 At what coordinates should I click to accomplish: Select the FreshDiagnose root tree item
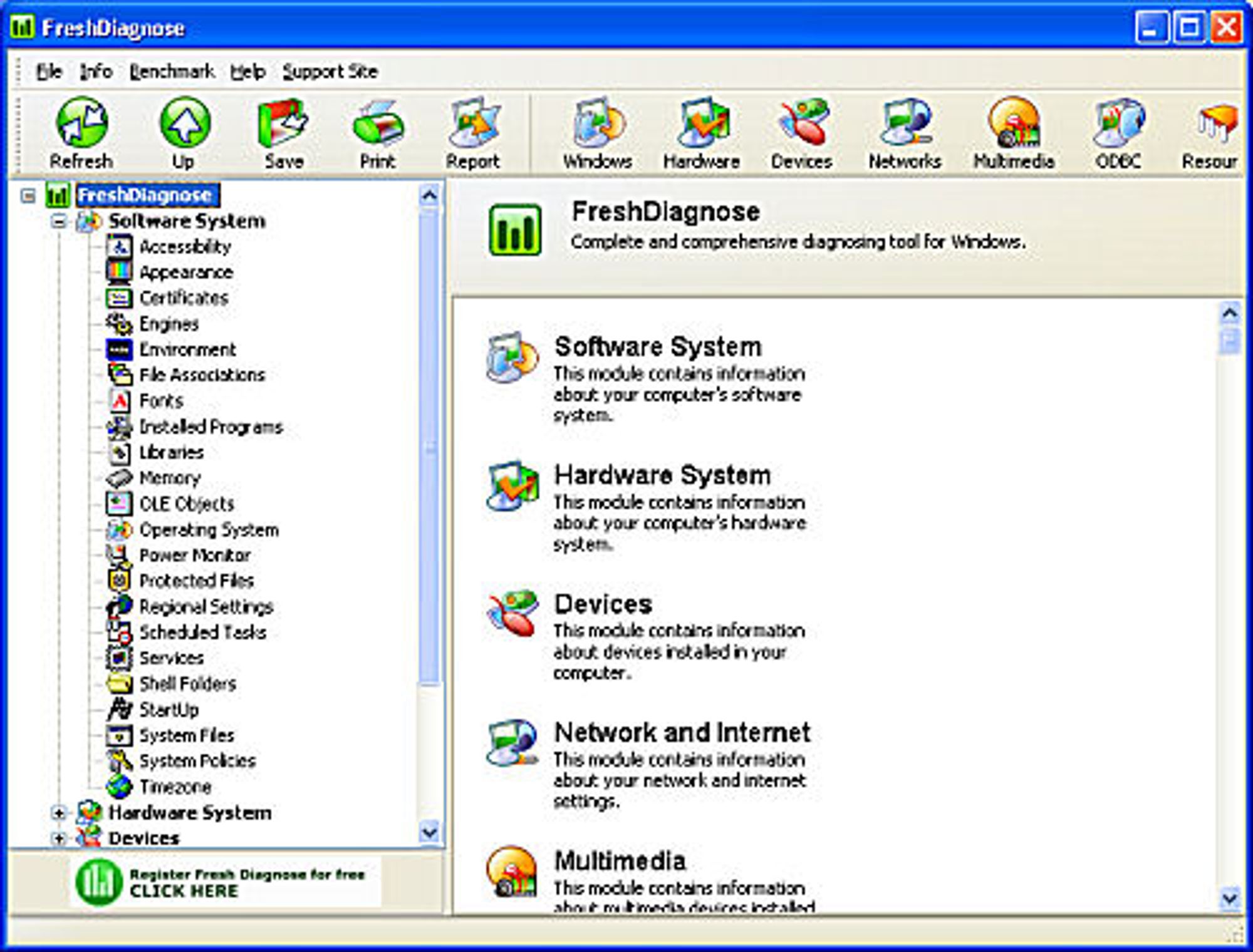coord(147,195)
